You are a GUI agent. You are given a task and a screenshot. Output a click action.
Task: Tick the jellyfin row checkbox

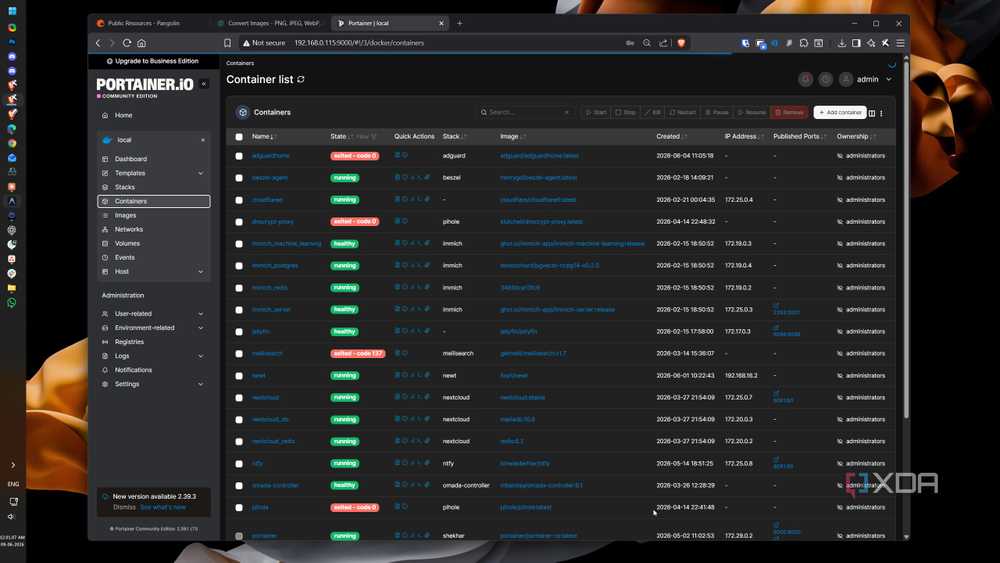(239, 332)
